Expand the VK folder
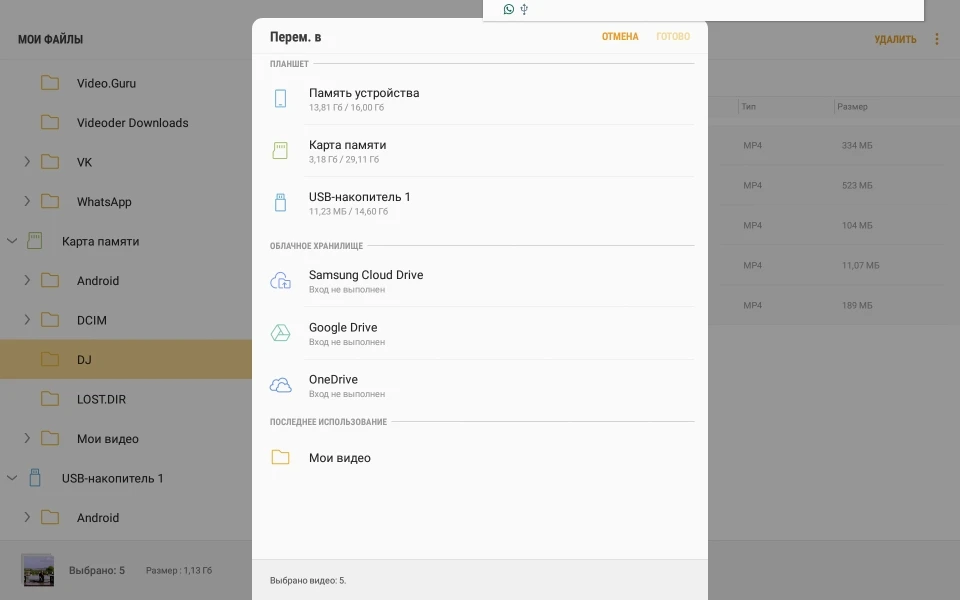The height and width of the screenshot is (600, 960). coord(27,162)
